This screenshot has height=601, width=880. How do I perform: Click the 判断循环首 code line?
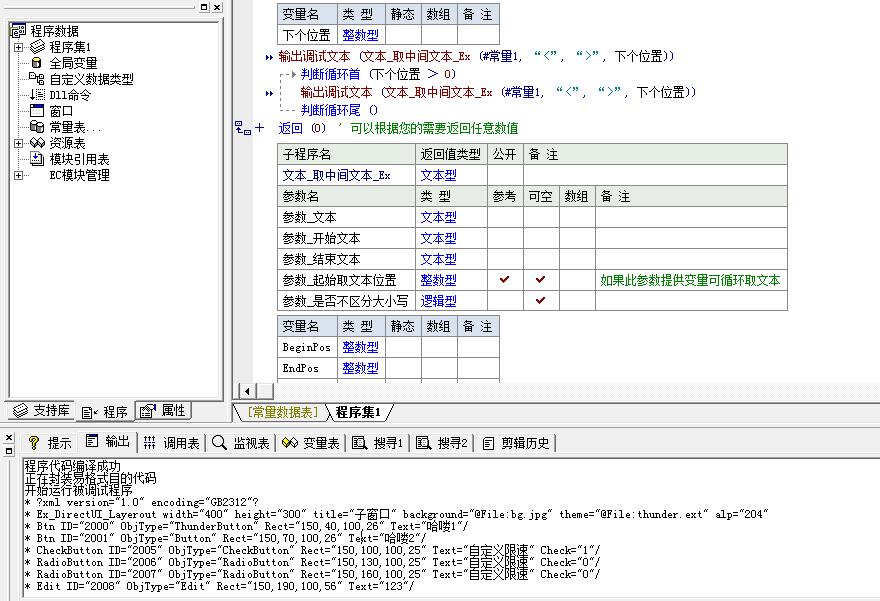pos(379,74)
